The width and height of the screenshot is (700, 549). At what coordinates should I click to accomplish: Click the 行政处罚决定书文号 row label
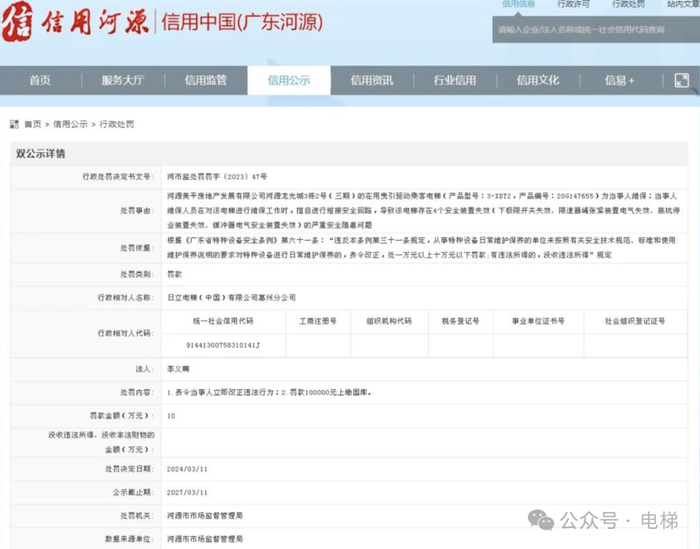point(118,177)
